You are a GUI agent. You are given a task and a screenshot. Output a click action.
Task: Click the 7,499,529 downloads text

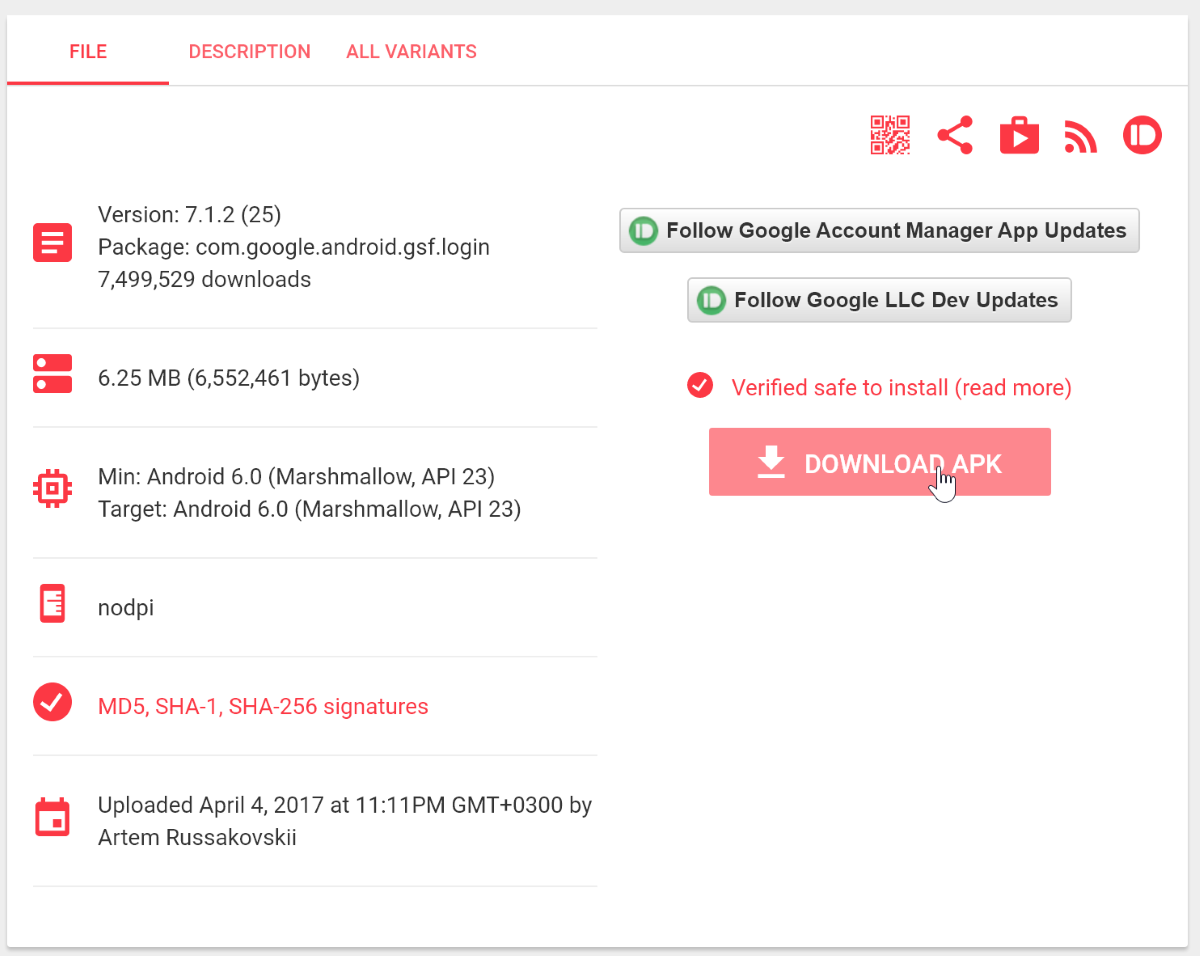205,279
